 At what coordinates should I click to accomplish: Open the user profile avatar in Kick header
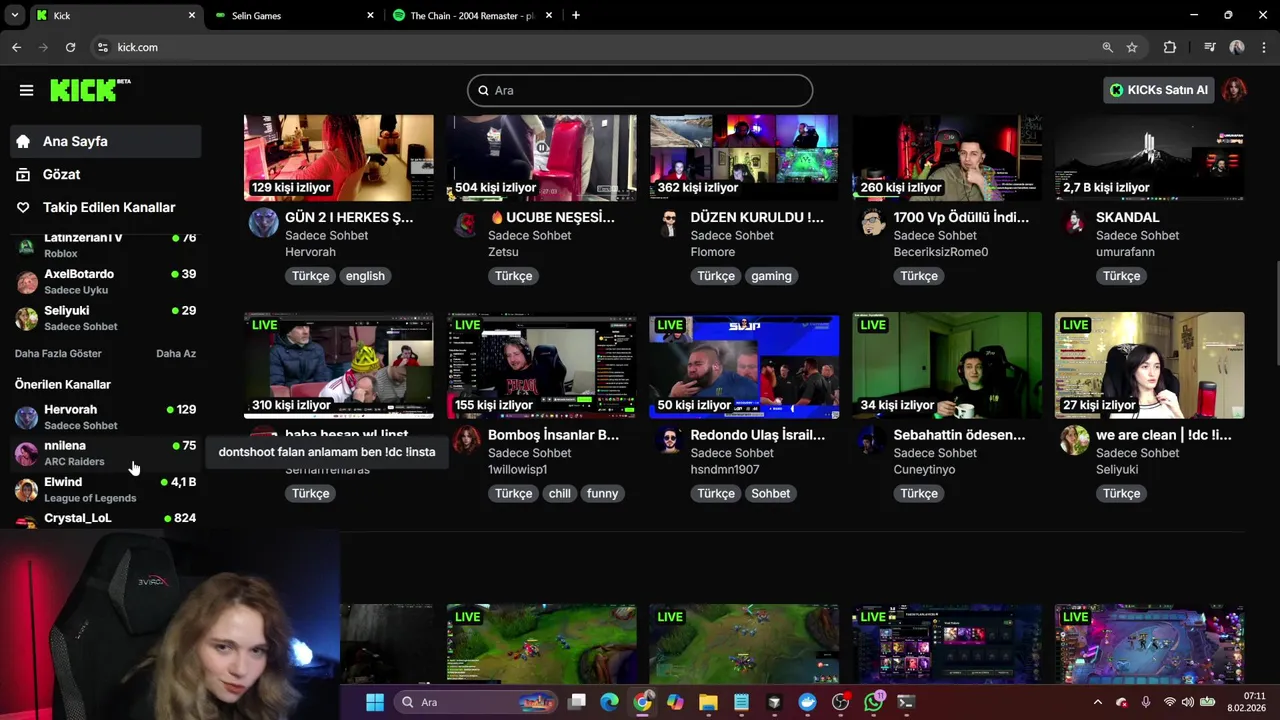1234,90
